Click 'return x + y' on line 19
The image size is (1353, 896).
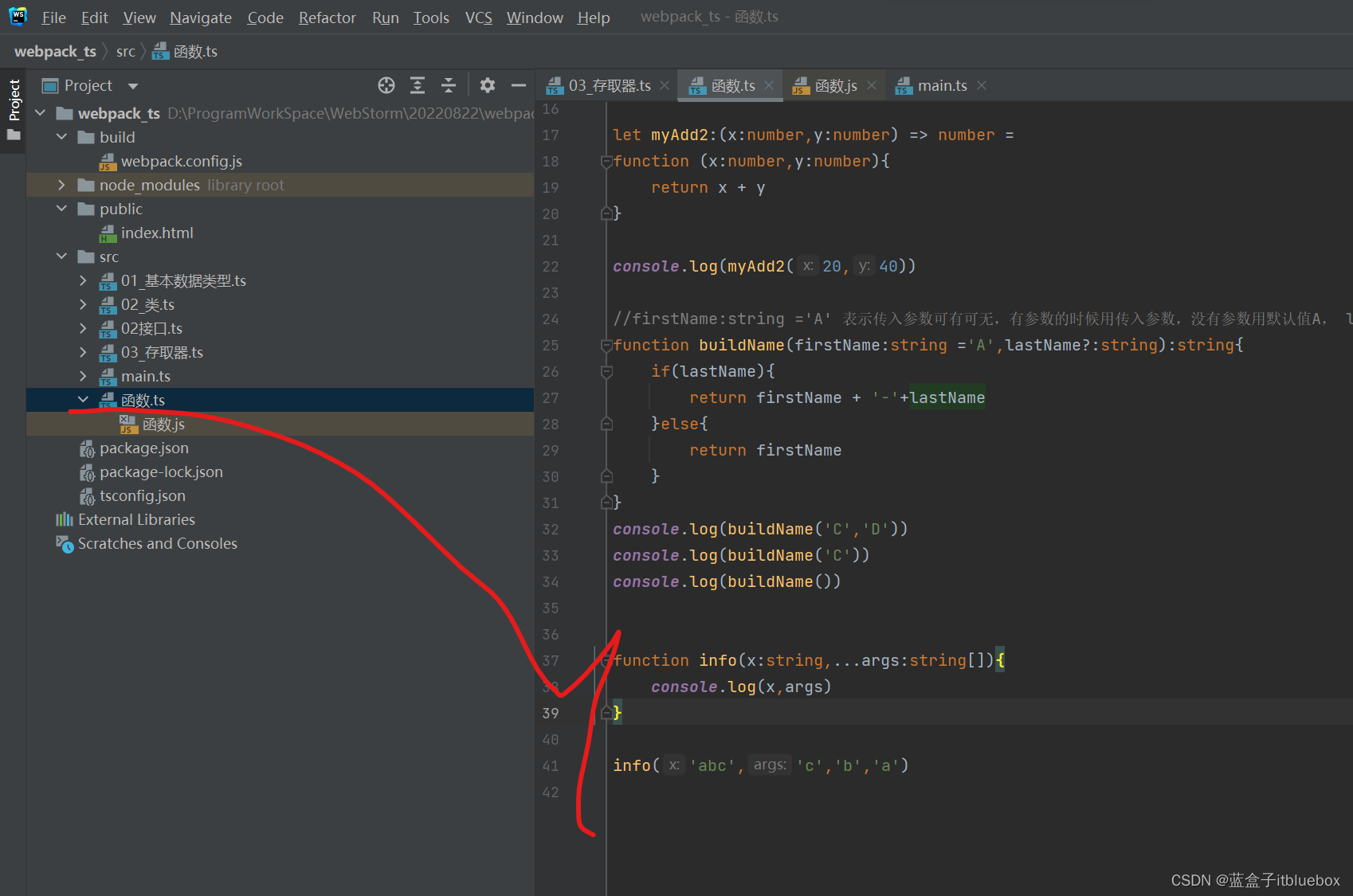pos(708,188)
